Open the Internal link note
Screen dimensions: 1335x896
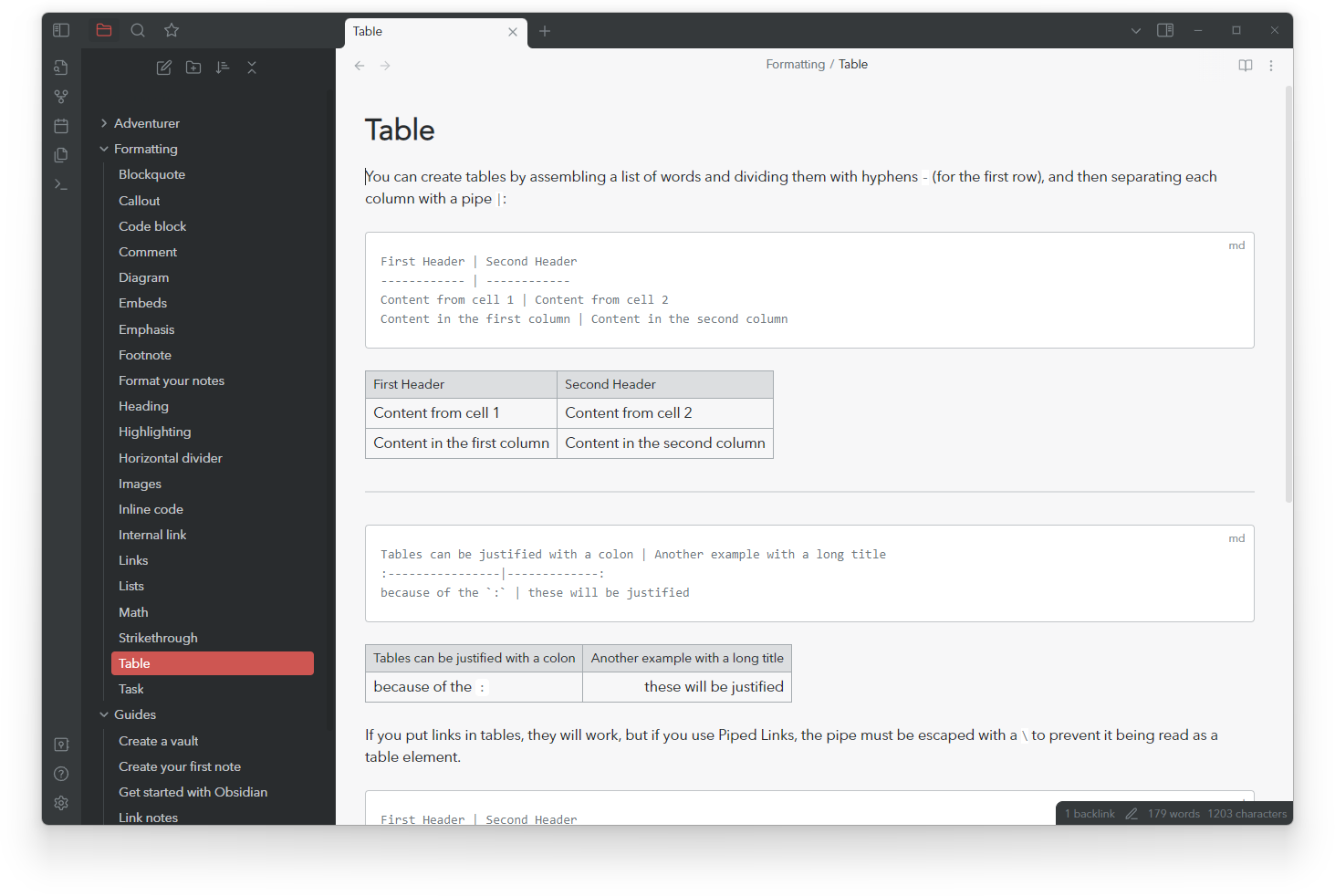[152, 535]
